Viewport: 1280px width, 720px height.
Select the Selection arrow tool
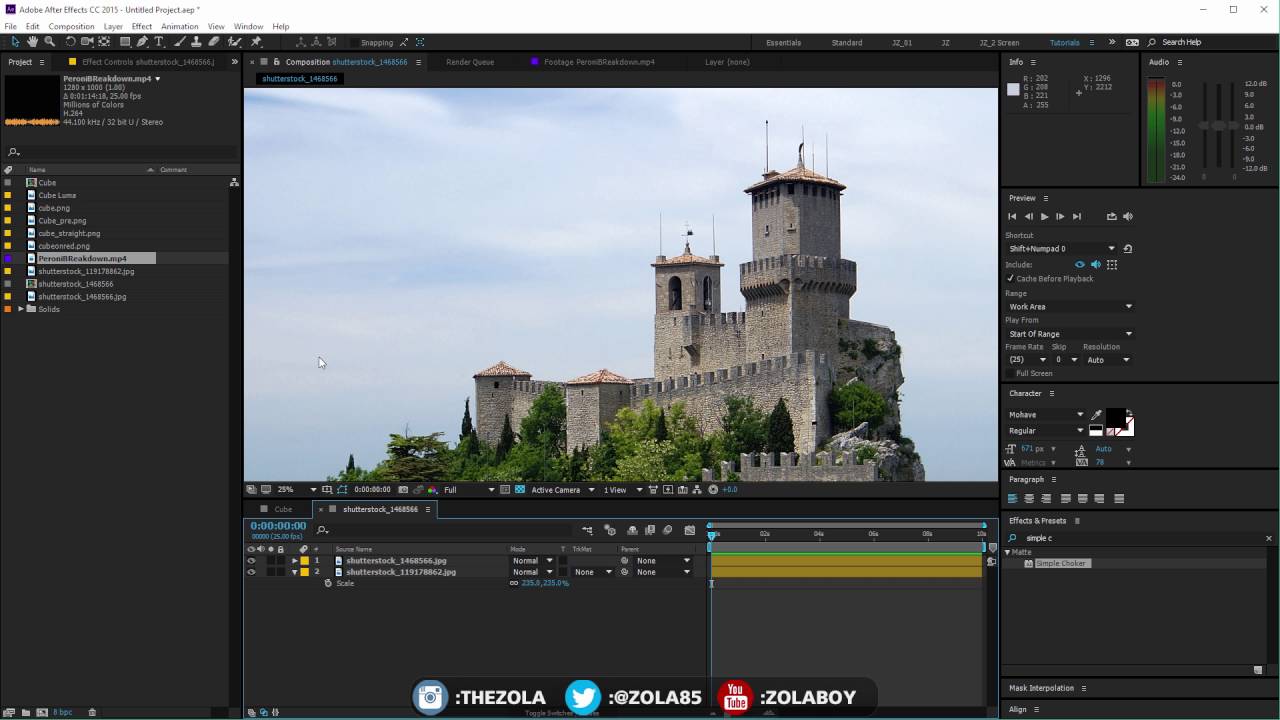pos(15,42)
